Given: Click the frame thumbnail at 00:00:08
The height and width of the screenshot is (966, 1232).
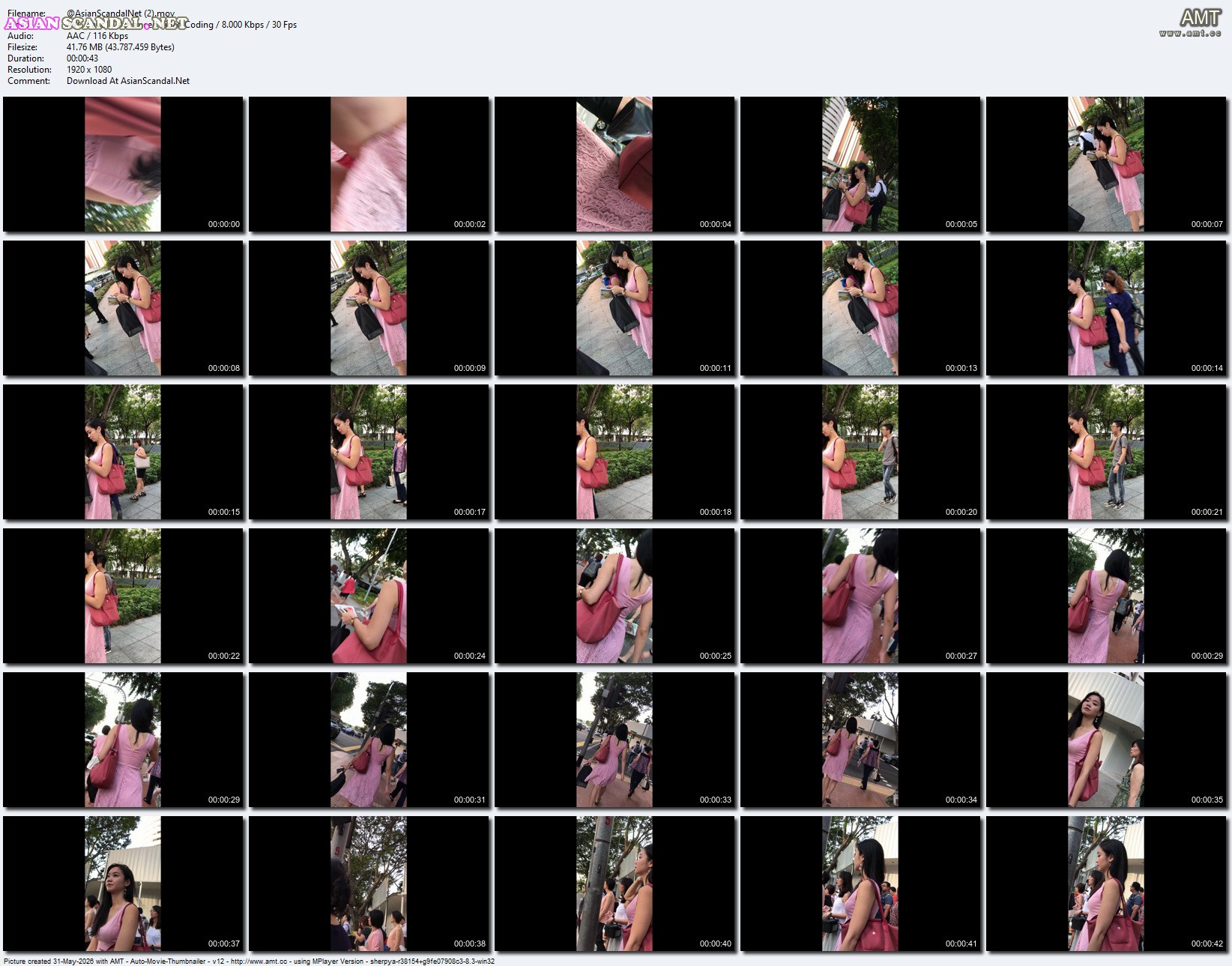Looking at the screenshot, I should click(x=123, y=308).
